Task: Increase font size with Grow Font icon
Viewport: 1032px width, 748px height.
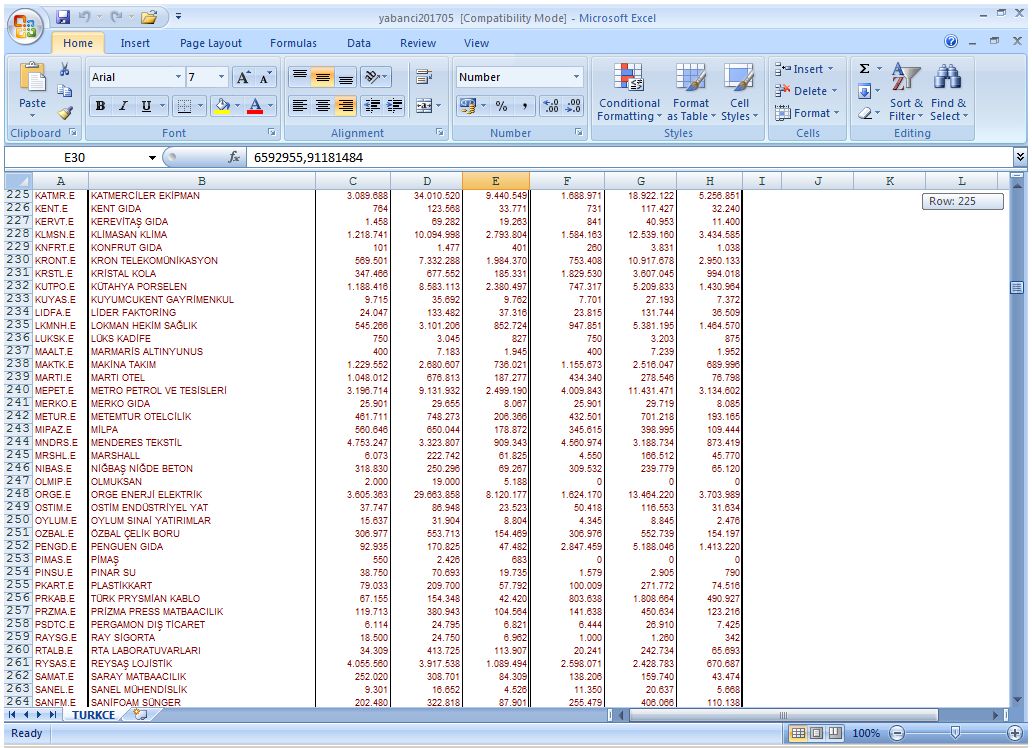Action: pos(243,78)
